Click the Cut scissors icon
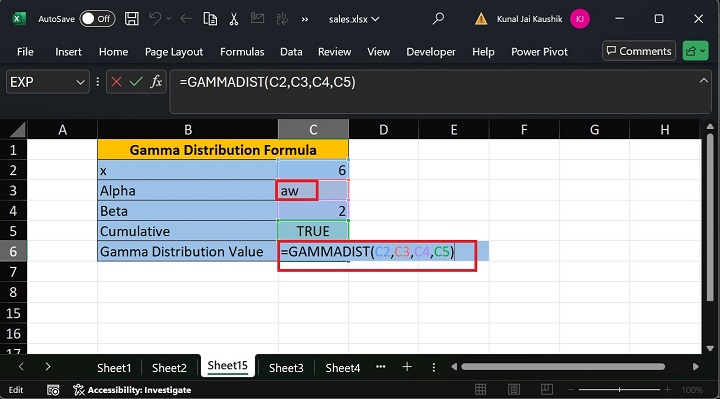This screenshot has height=399, width=720. 234,19
